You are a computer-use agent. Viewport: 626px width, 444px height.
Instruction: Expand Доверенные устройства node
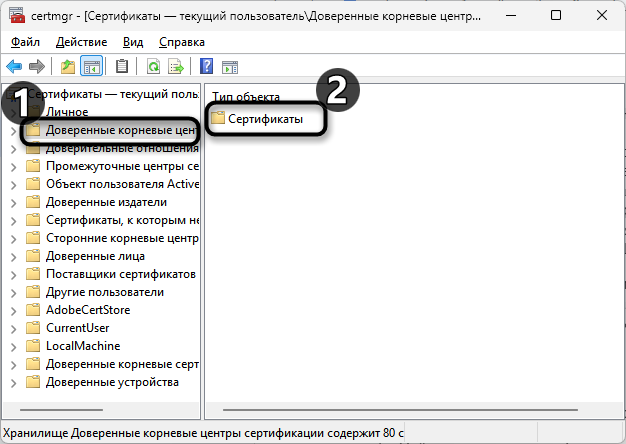click(x=13, y=383)
